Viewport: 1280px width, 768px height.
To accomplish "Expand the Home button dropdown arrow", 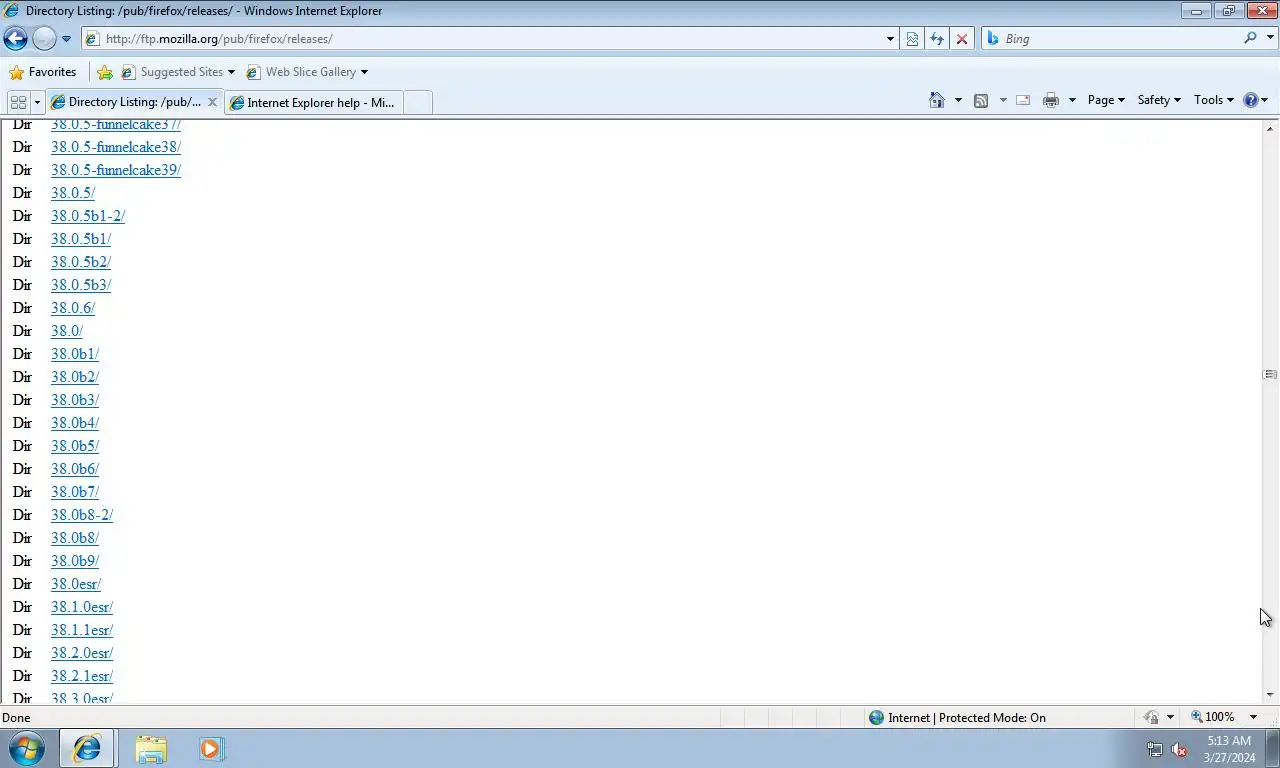I will coord(958,100).
